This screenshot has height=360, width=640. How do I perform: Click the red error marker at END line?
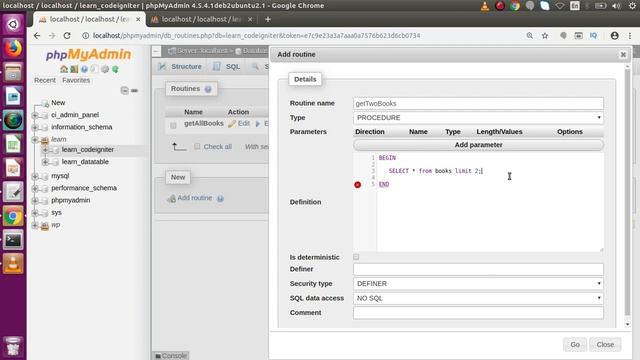358,184
